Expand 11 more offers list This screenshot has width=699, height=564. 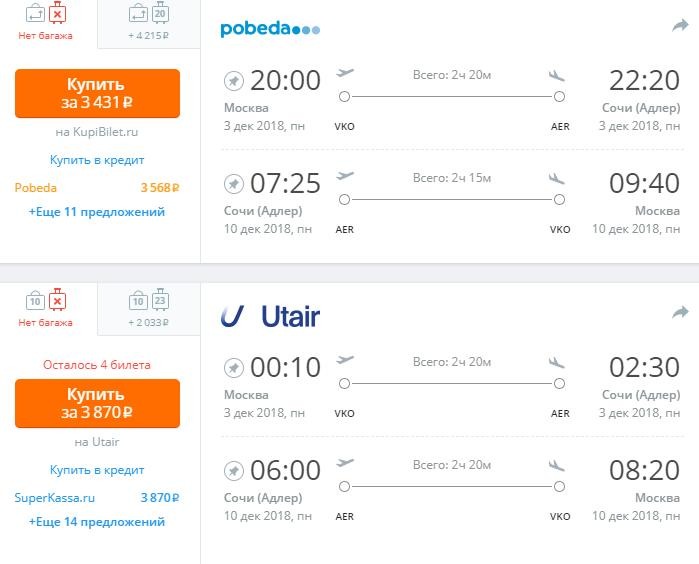[97, 212]
